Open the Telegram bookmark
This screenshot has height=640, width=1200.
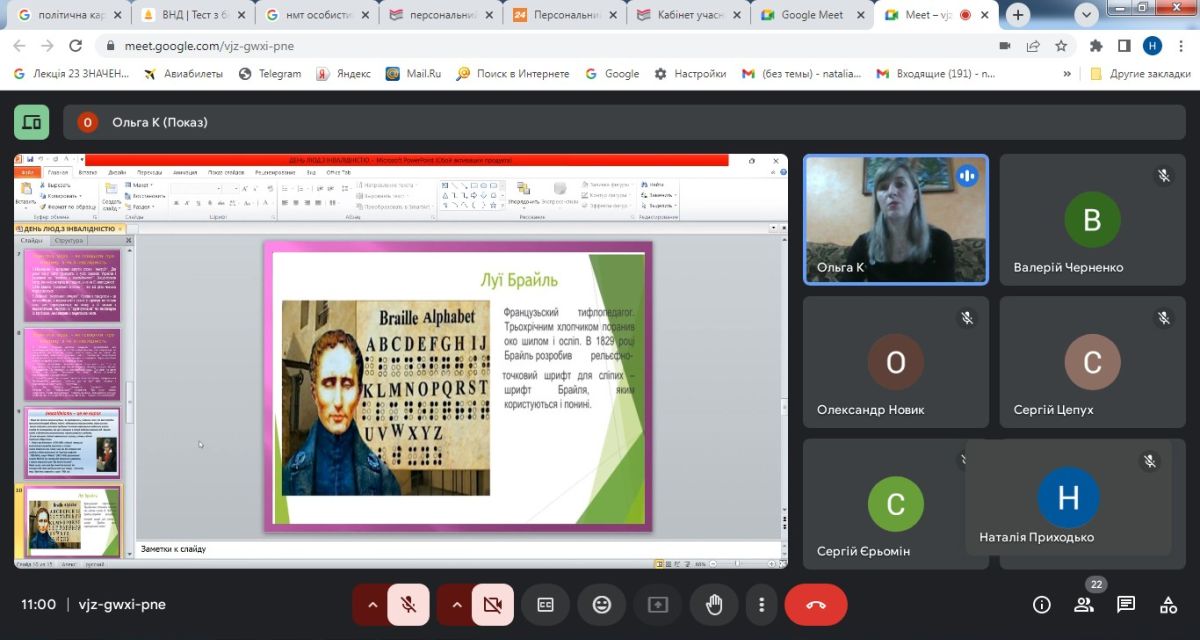(270, 73)
